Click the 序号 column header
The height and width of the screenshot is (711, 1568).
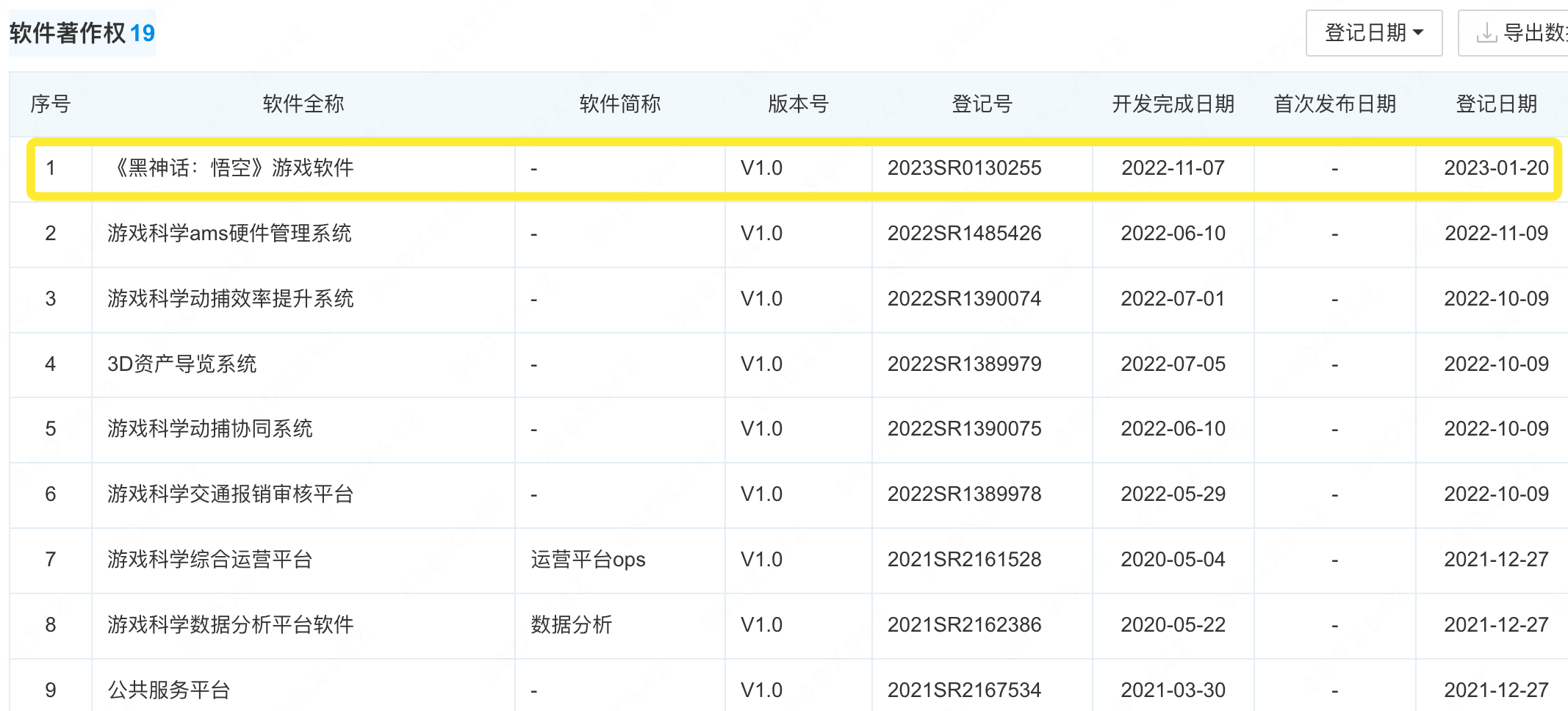click(51, 104)
